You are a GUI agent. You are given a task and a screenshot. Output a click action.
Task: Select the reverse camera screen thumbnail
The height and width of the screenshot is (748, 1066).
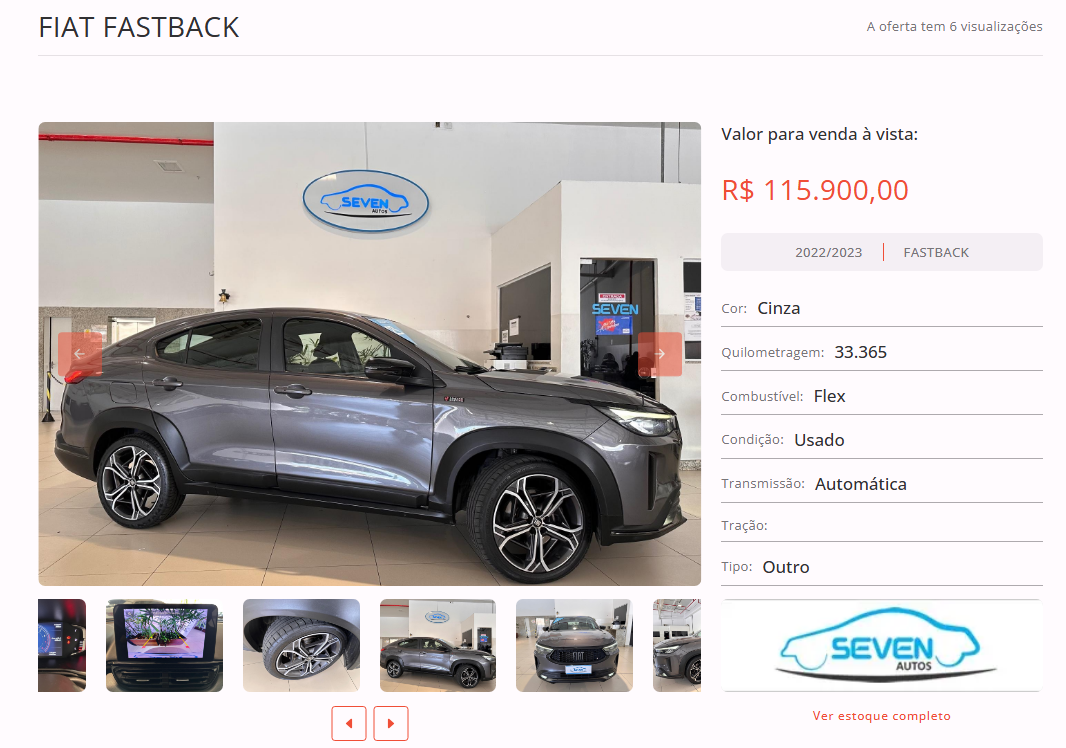165,645
